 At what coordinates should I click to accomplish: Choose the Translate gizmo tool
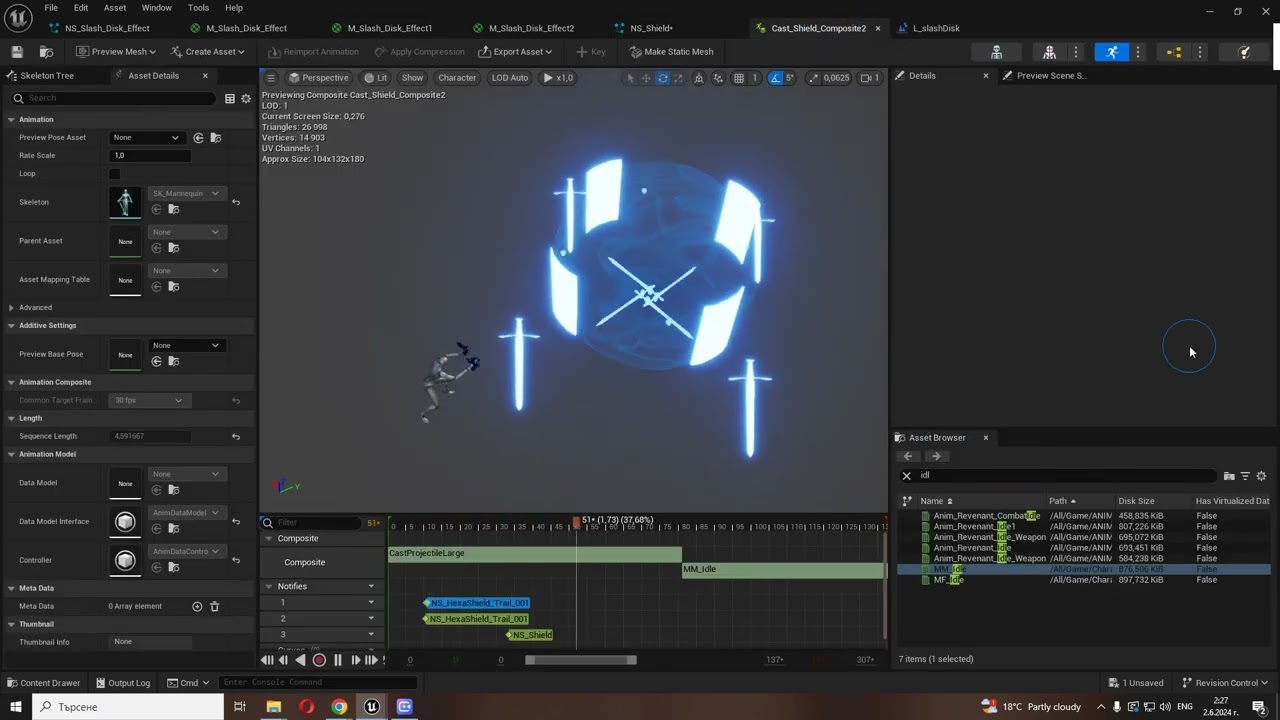tap(646, 78)
